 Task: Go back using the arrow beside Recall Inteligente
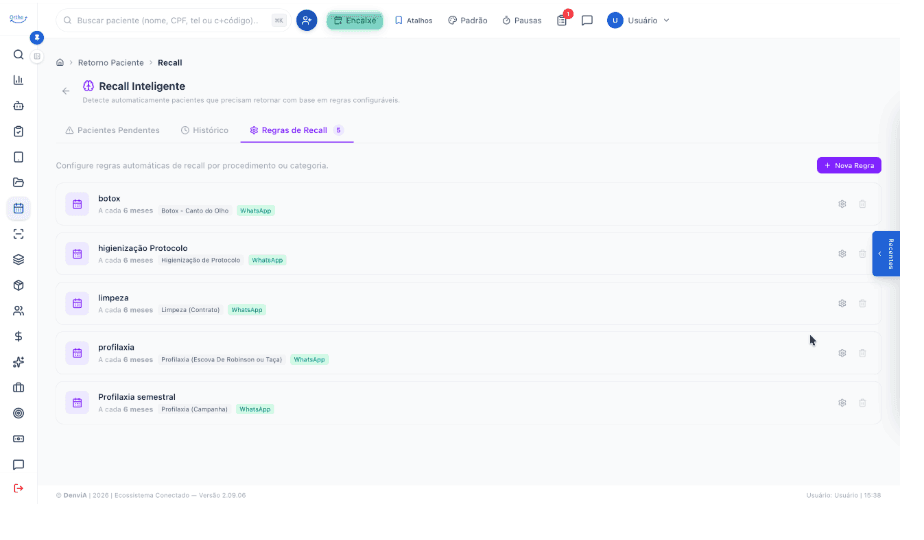[65, 91]
